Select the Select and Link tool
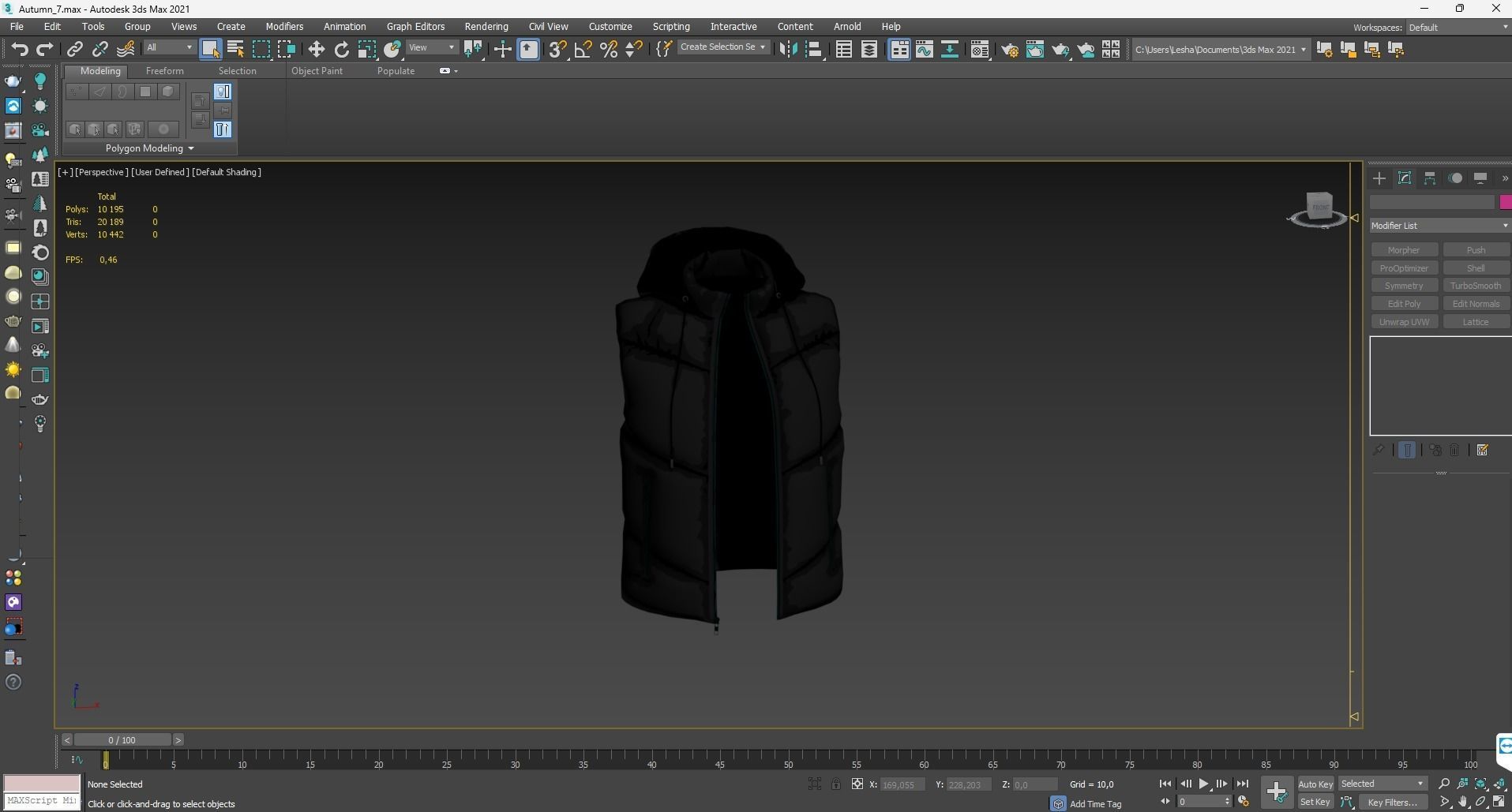This screenshot has height=812, width=1512. [x=74, y=49]
